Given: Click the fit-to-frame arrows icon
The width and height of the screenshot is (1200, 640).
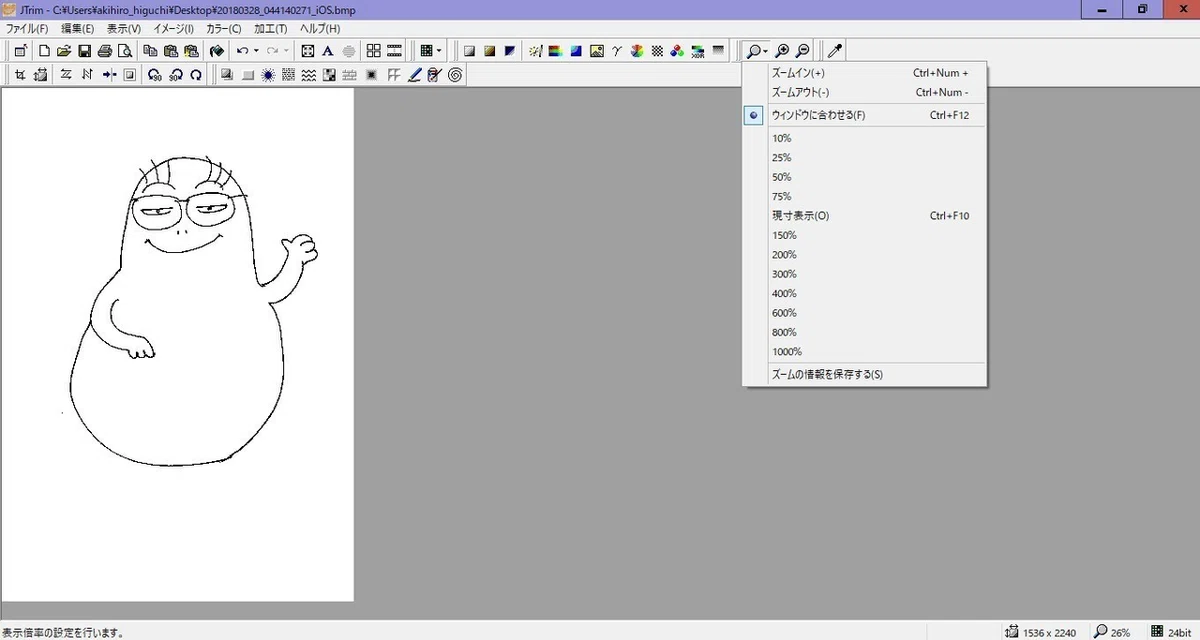Looking at the screenshot, I should coord(307,51).
